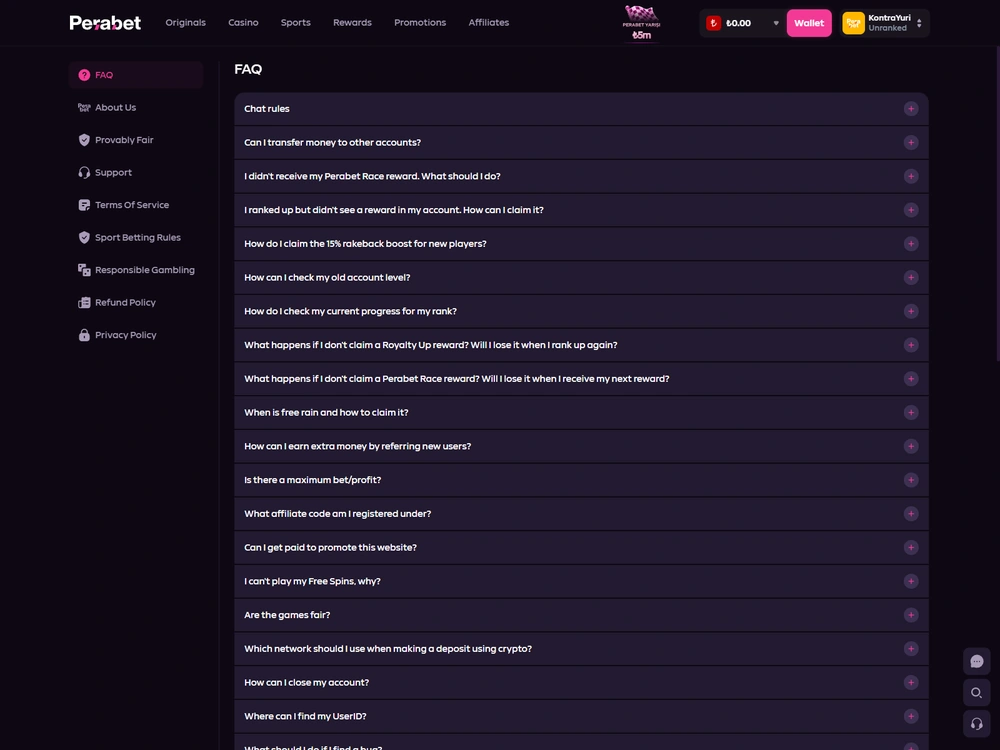This screenshot has height=750, width=1000.
Task: Expand 'How can I check my old account level?'
Action: click(x=581, y=278)
